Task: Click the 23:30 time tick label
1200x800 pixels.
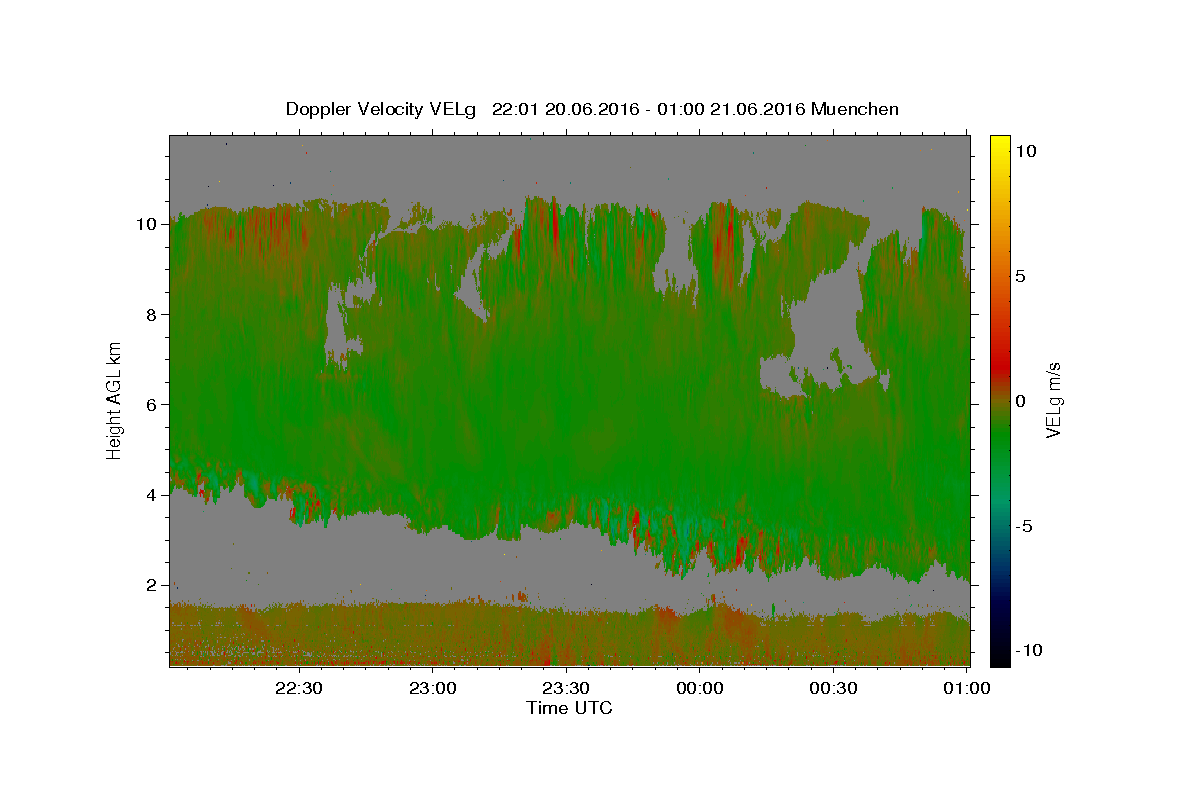Action: tap(566, 687)
